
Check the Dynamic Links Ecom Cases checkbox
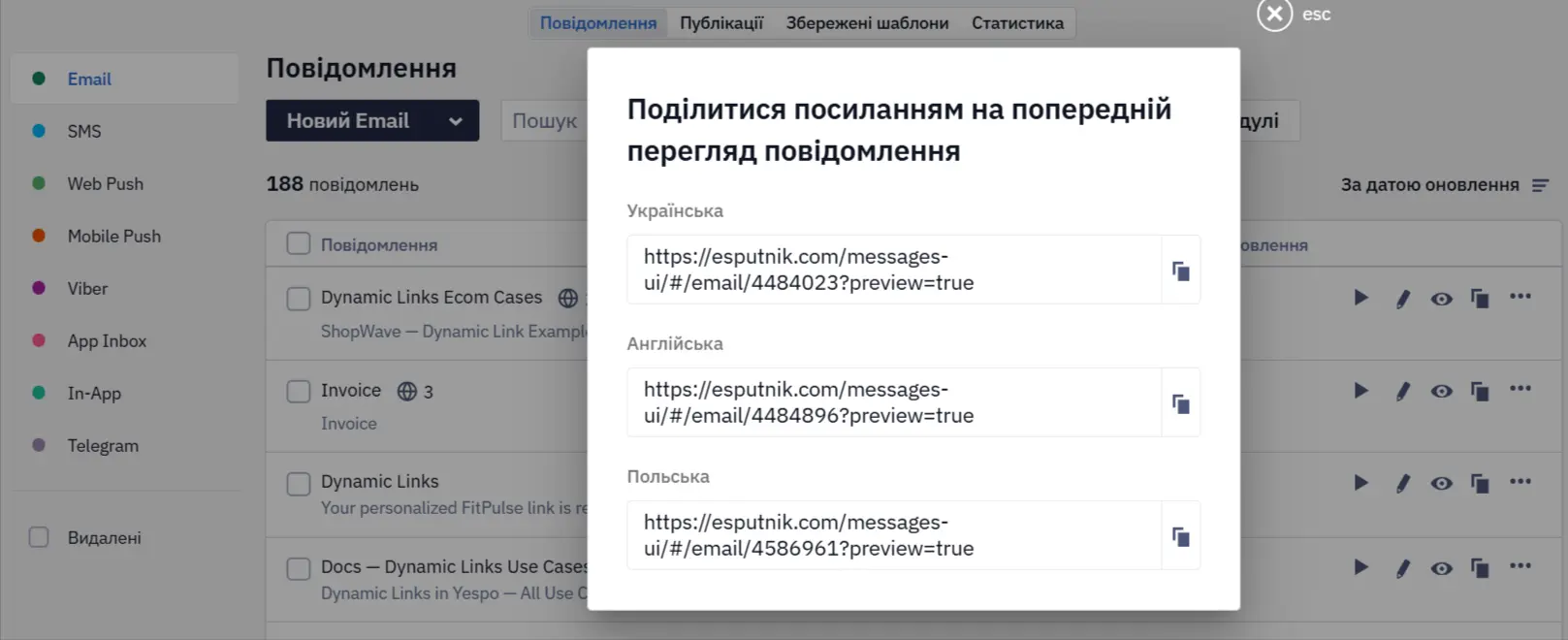(298, 298)
